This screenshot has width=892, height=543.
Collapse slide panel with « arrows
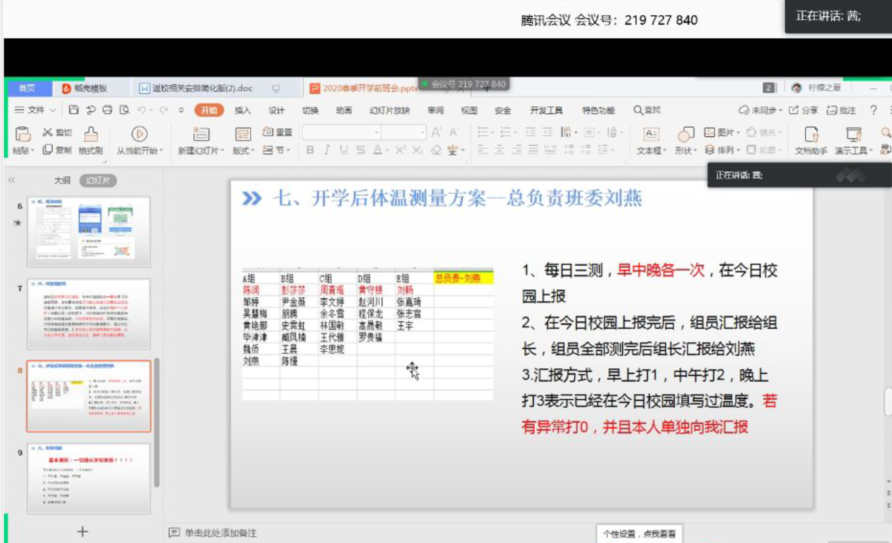coord(11,180)
